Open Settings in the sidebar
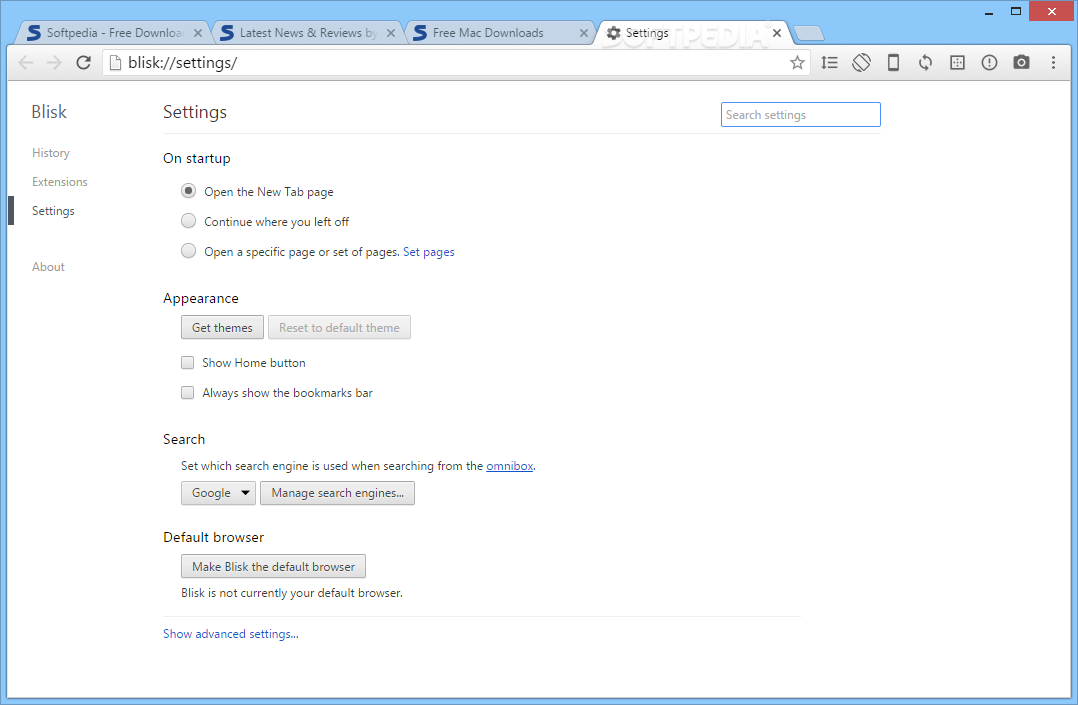Image resolution: width=1078 pixels, height=705 pixels. 53,210
